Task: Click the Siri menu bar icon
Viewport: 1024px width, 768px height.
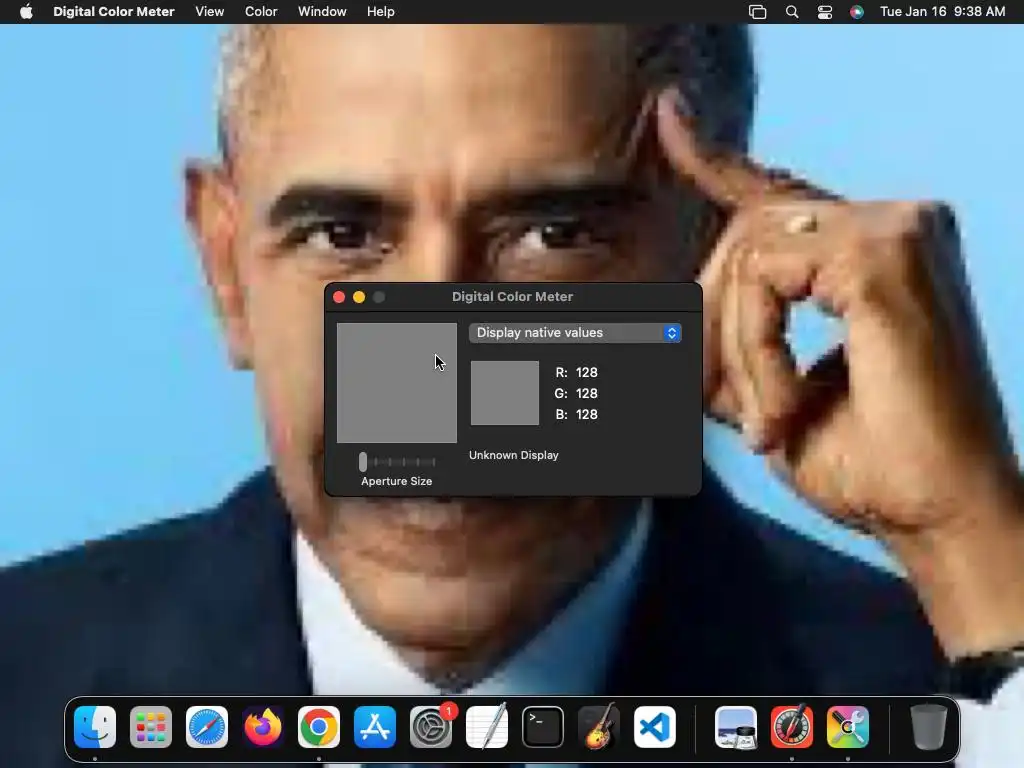Action: point(857,12)
